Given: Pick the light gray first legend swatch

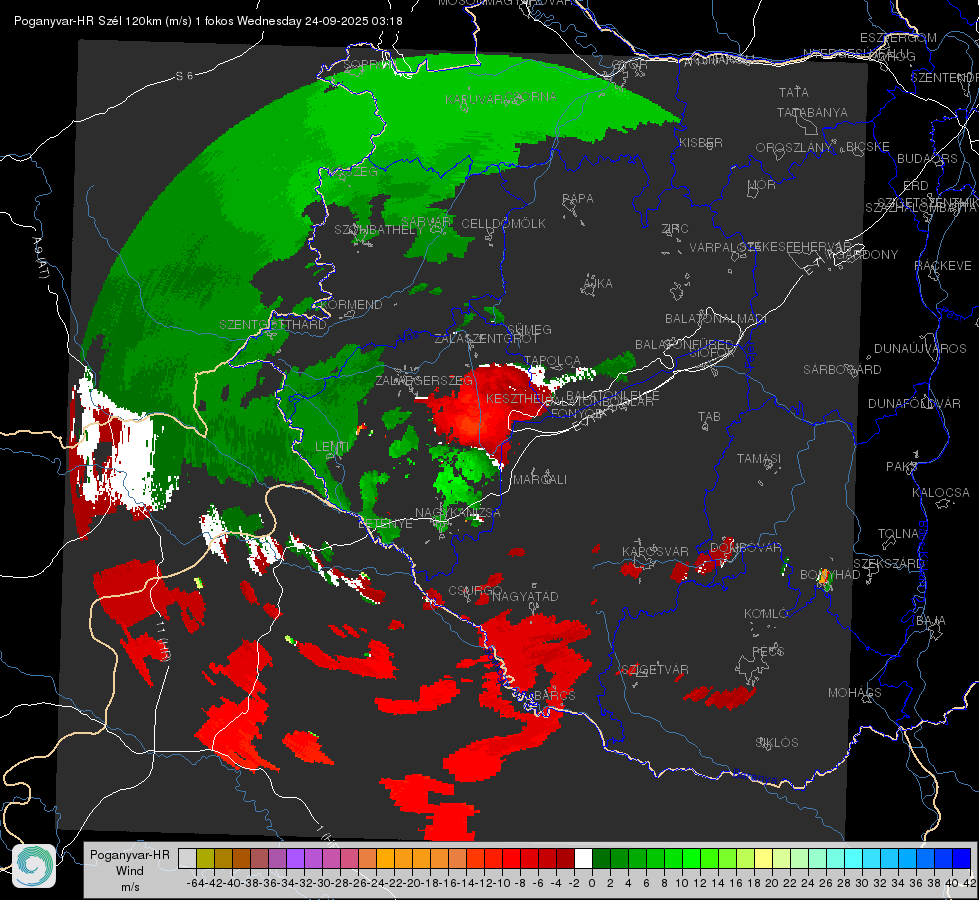Looking at the screenshot, I should click(x=187, y=858).
